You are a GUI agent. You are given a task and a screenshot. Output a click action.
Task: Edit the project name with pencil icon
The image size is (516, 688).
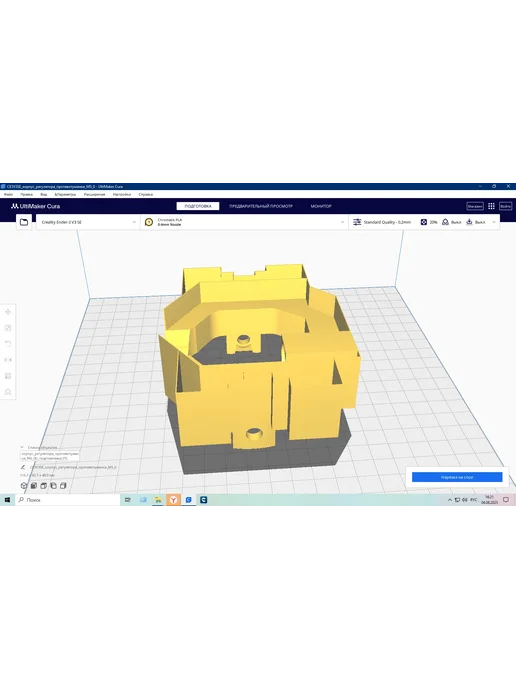click(x=23, y=467)
